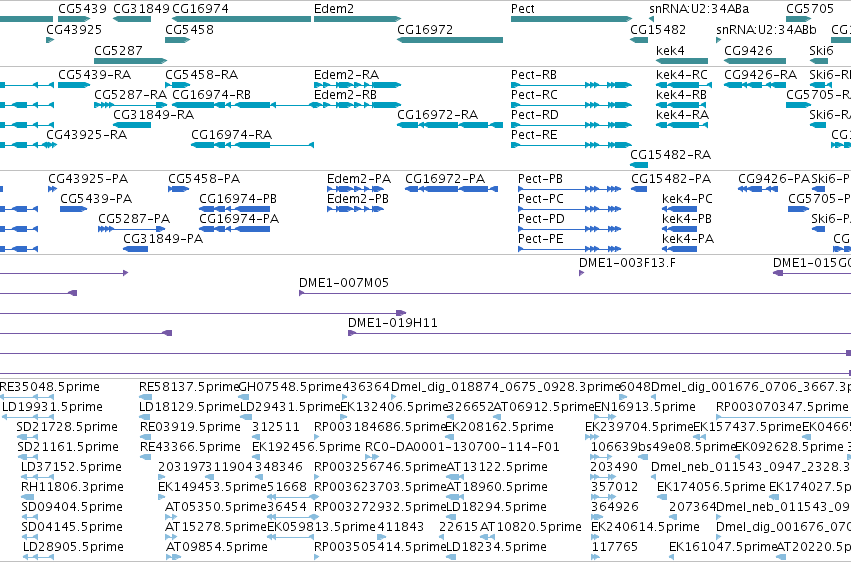851x562 pixels.
Task: Open the CG5705 gene label
Action: coord(810,9)
